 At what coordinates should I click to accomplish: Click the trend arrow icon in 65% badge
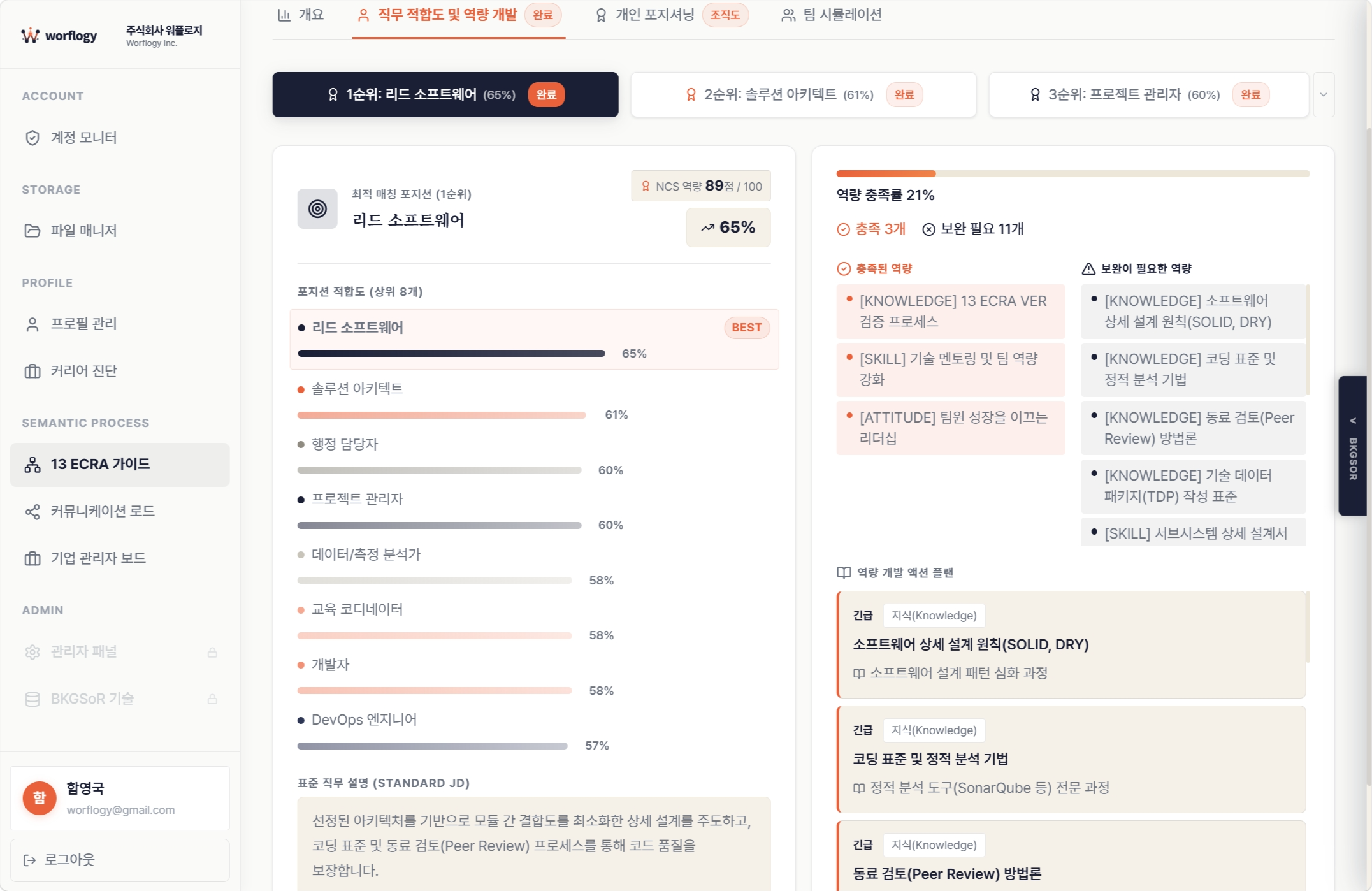pyautogui.click(x=708, y=228)
